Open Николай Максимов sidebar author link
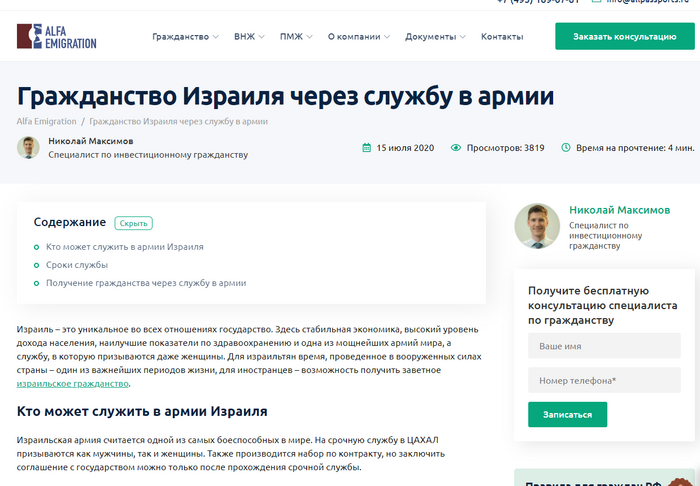Viewport: 700px width, 486px height. click(620, 210)
